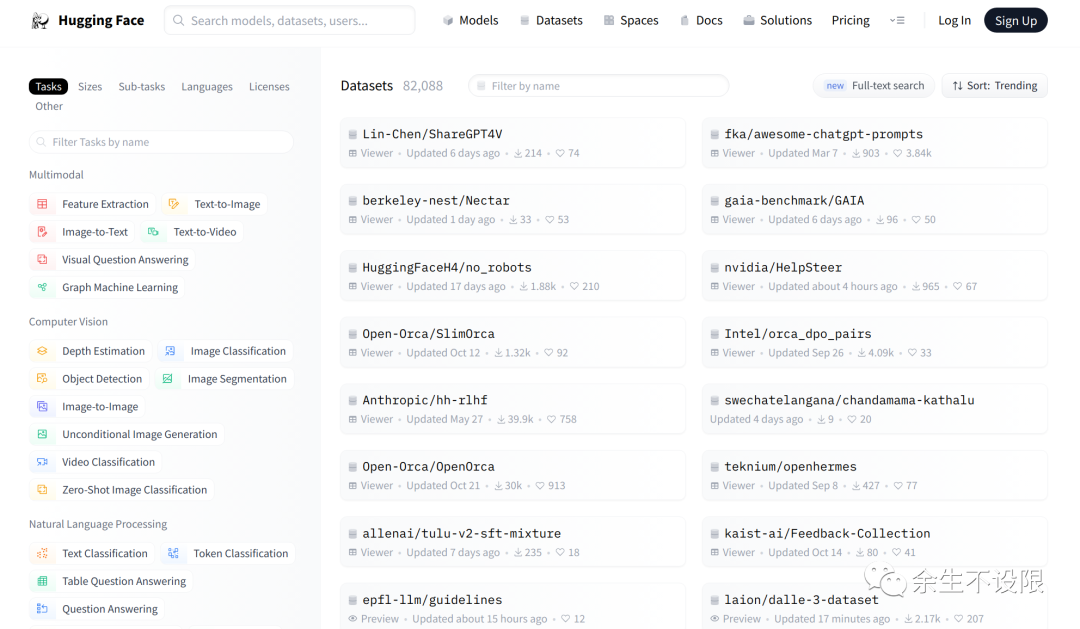The height and width of the screenshot is (629, 1080).
Task: Select the Image Classification task icon
Action: click(170, 351)
